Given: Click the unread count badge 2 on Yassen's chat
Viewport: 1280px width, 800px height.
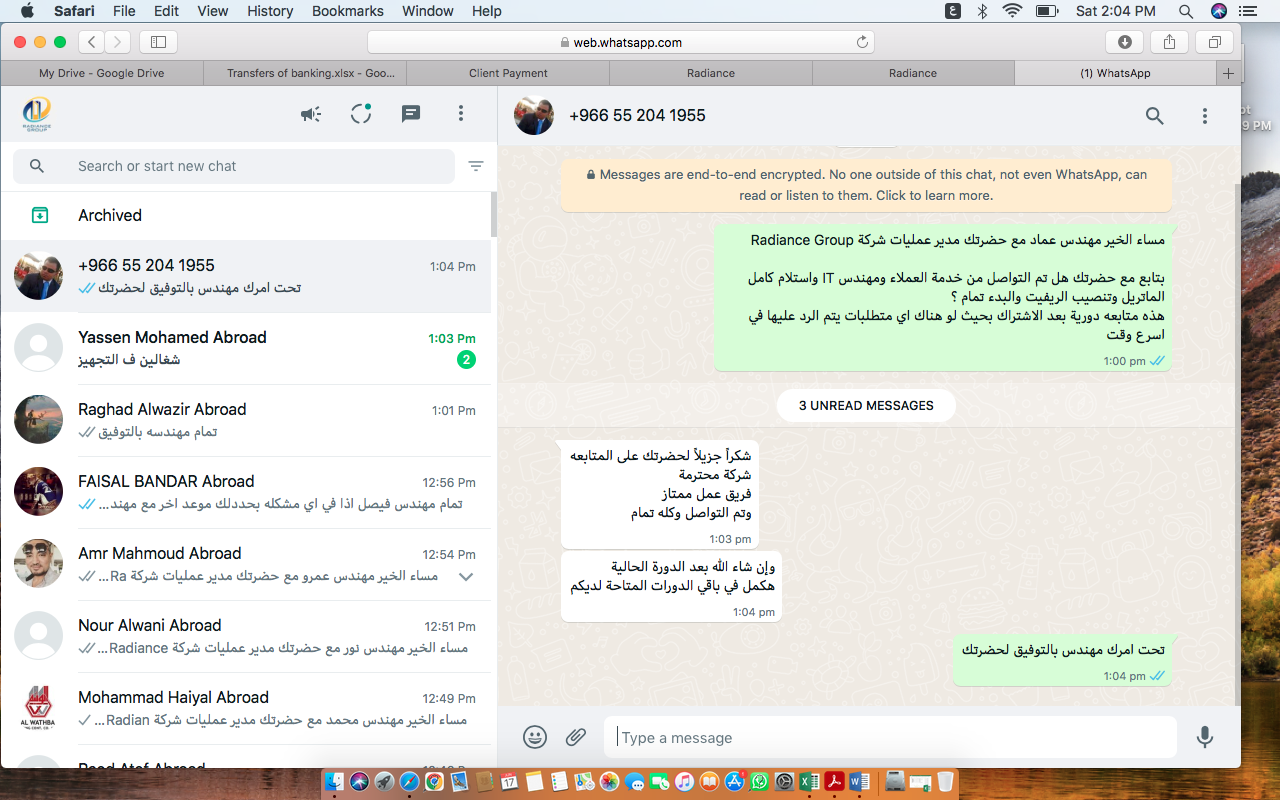Looking at the screenshot, I should click(466, 359).
